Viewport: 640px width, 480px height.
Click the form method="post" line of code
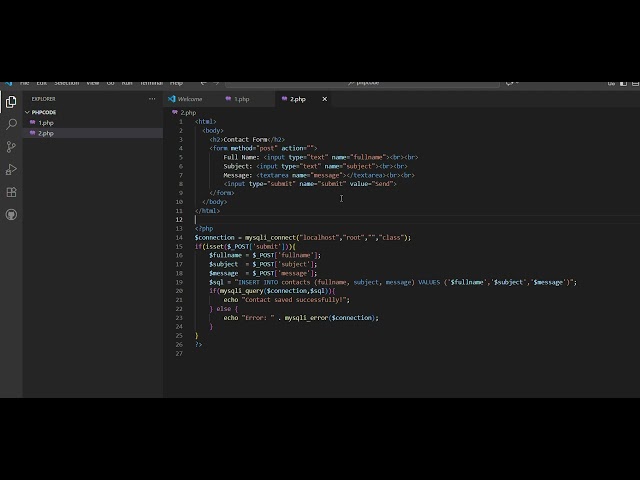click(x=263, y=148)
